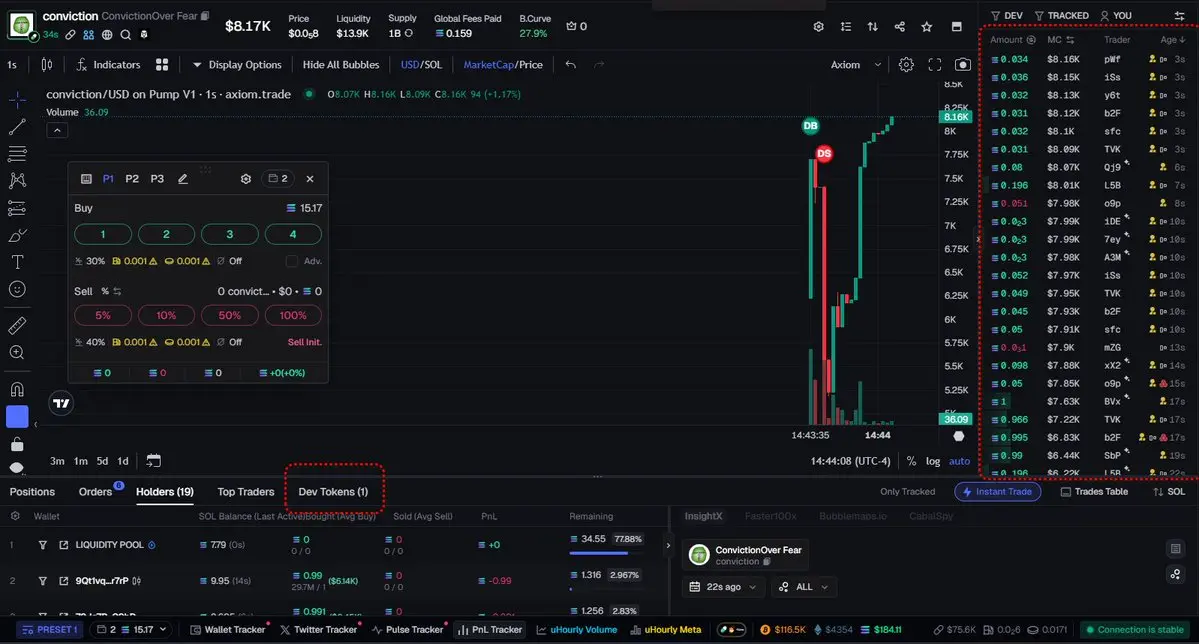Open Display Options dropdown

tap(237, 65)
